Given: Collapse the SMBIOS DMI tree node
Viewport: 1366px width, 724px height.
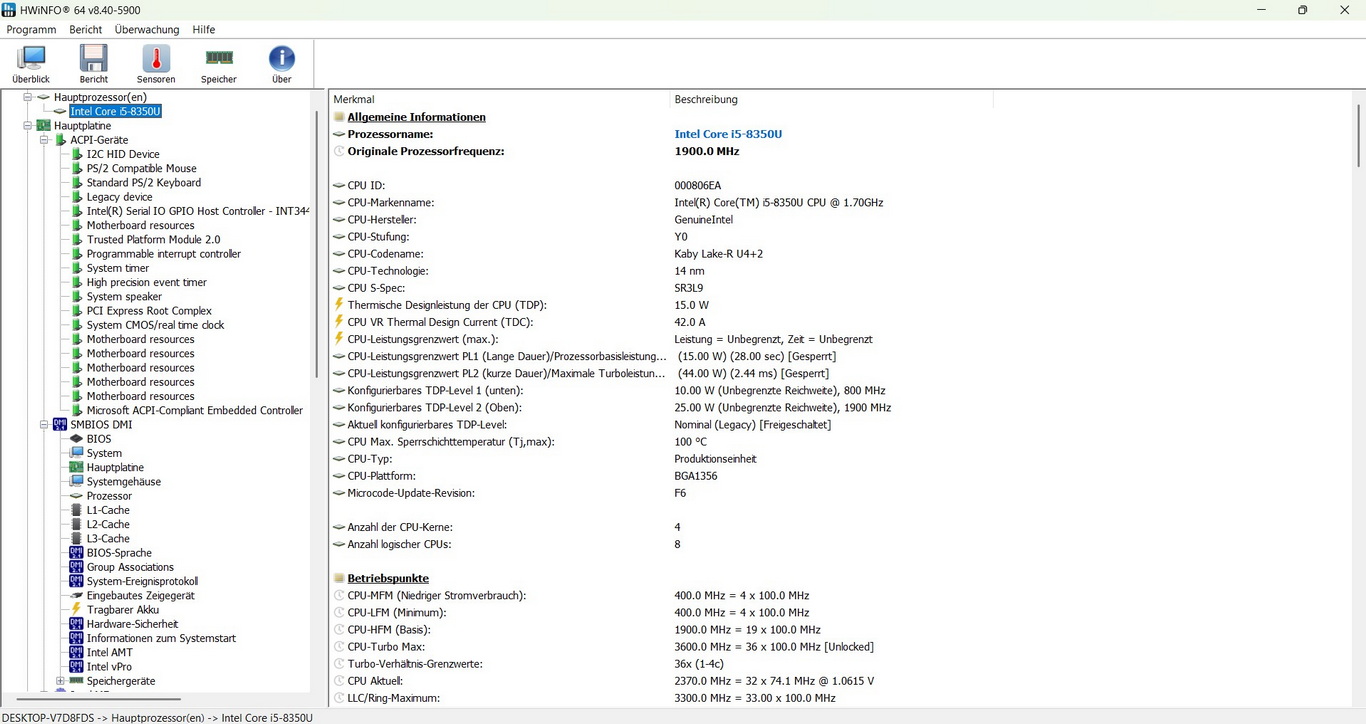Looking at the screenshot, I should pos(44,425).
